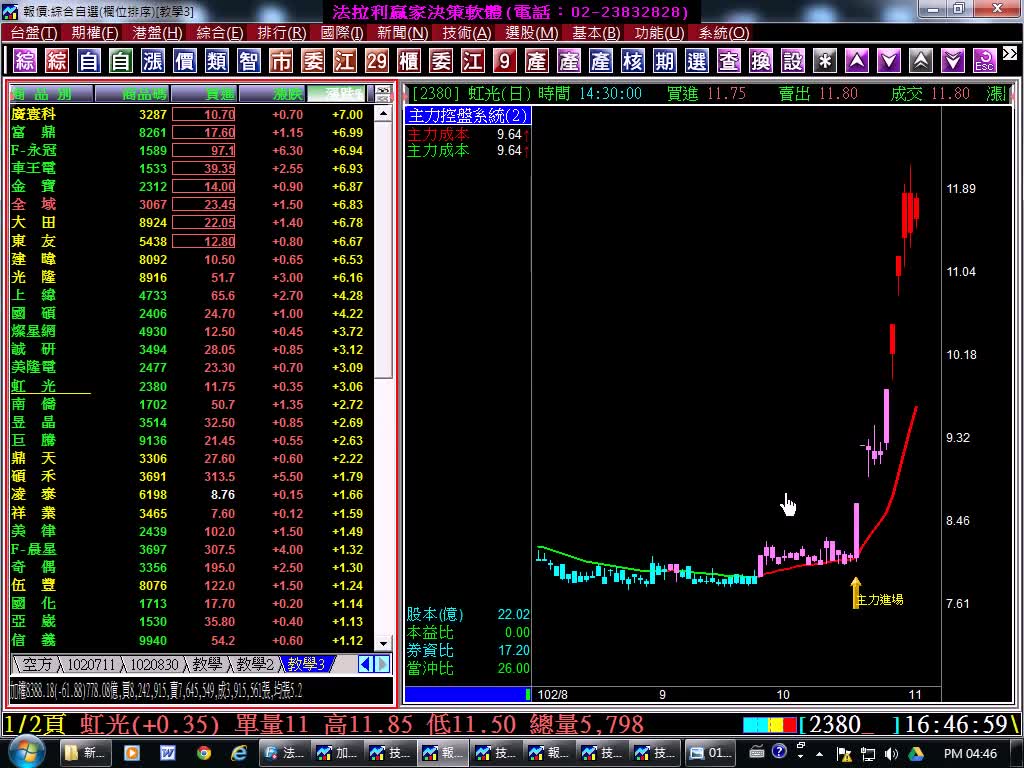Expand quote columns with the >> header button
The height and width of the screenshot is (768, 1024).
pyautogui.click(x=382, y=94)
